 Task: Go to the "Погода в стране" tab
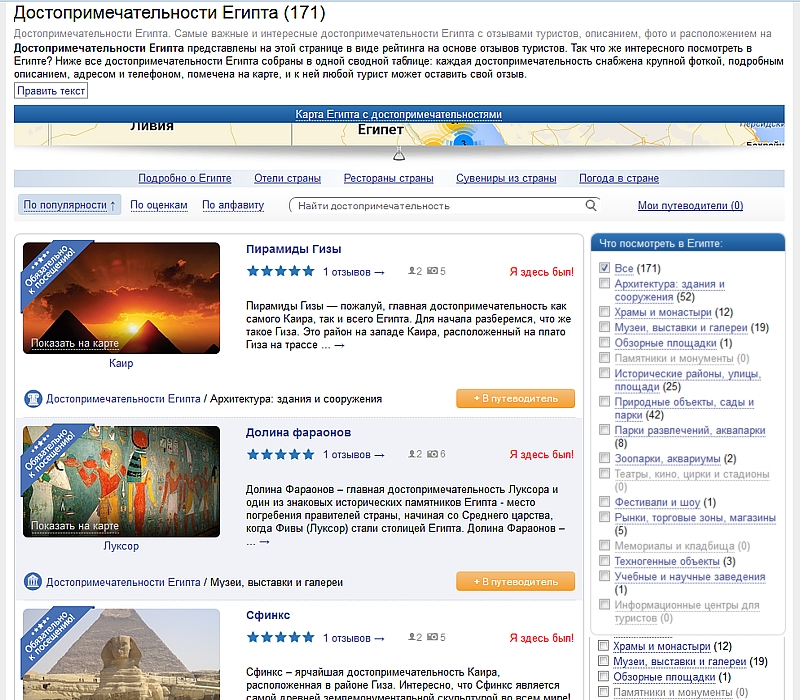coord(618,179)
